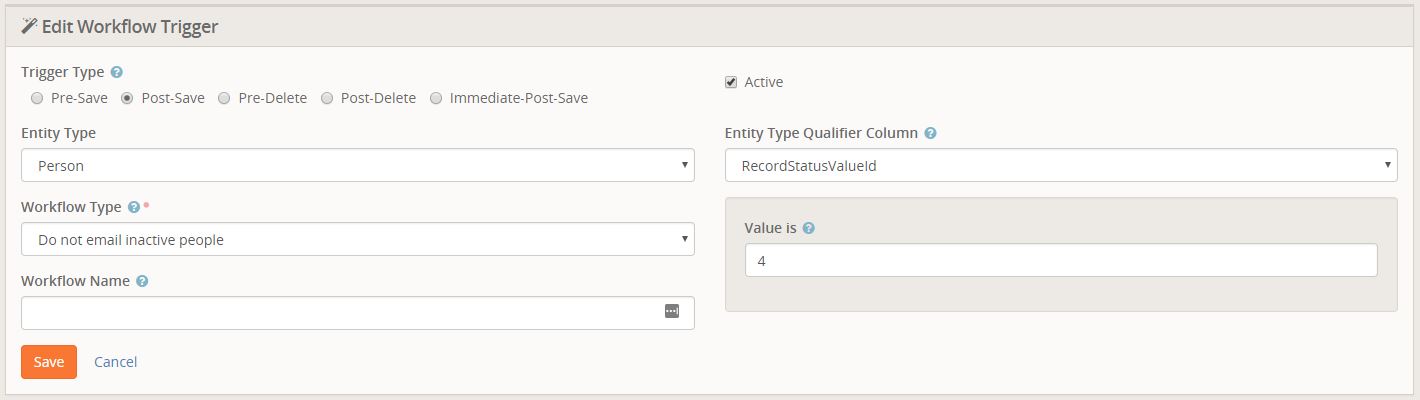Viewport: 1420px width, 400px height.
Task: Click the Cancel link
Action: click(x=115, y=362)
